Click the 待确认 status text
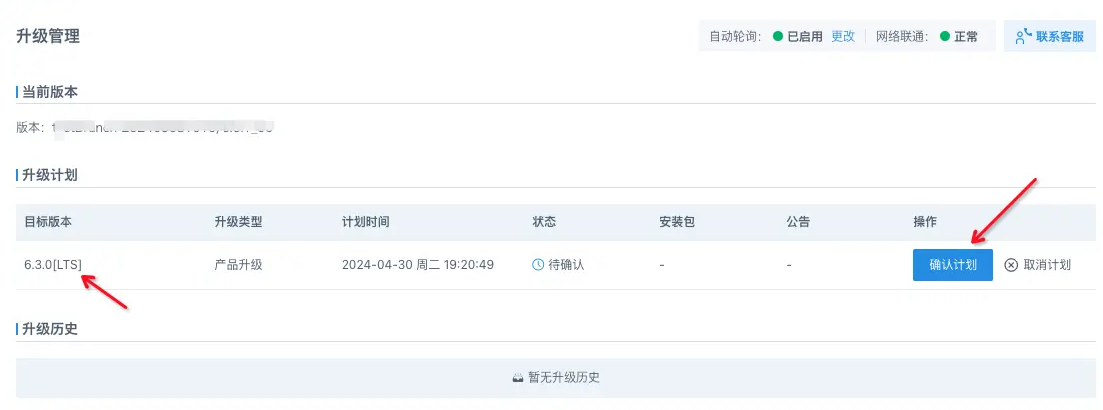This screenshot has width=1103, height=410. coord(566,265)
